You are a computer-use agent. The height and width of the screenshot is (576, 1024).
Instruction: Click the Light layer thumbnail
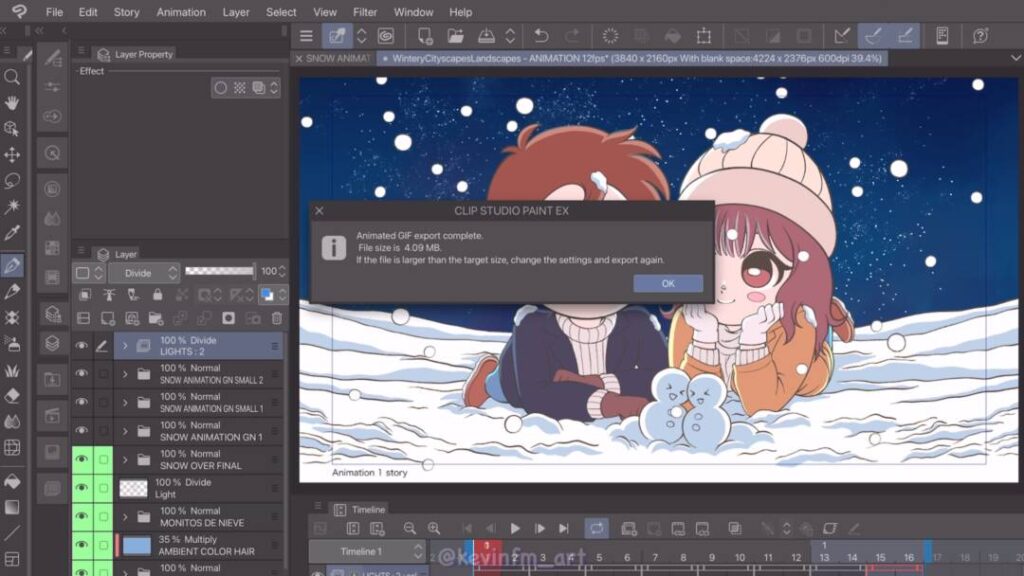pyautogui.click(x=133, y=488)
